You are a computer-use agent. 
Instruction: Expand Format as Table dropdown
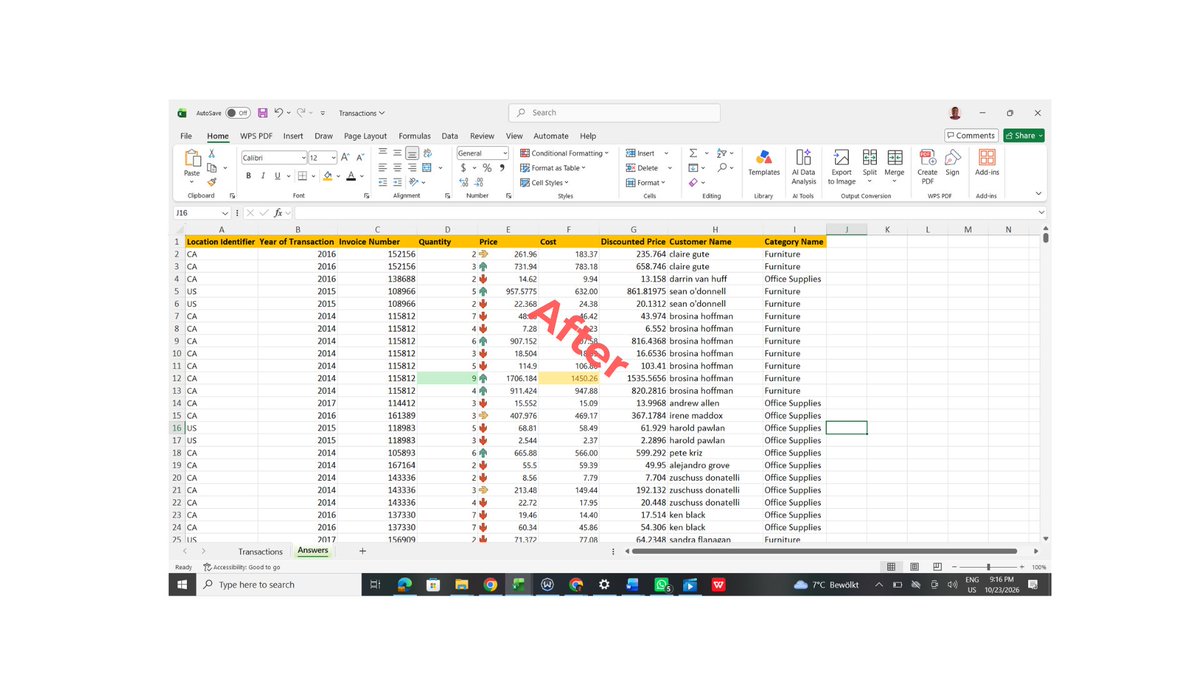[x=583, y=168]
